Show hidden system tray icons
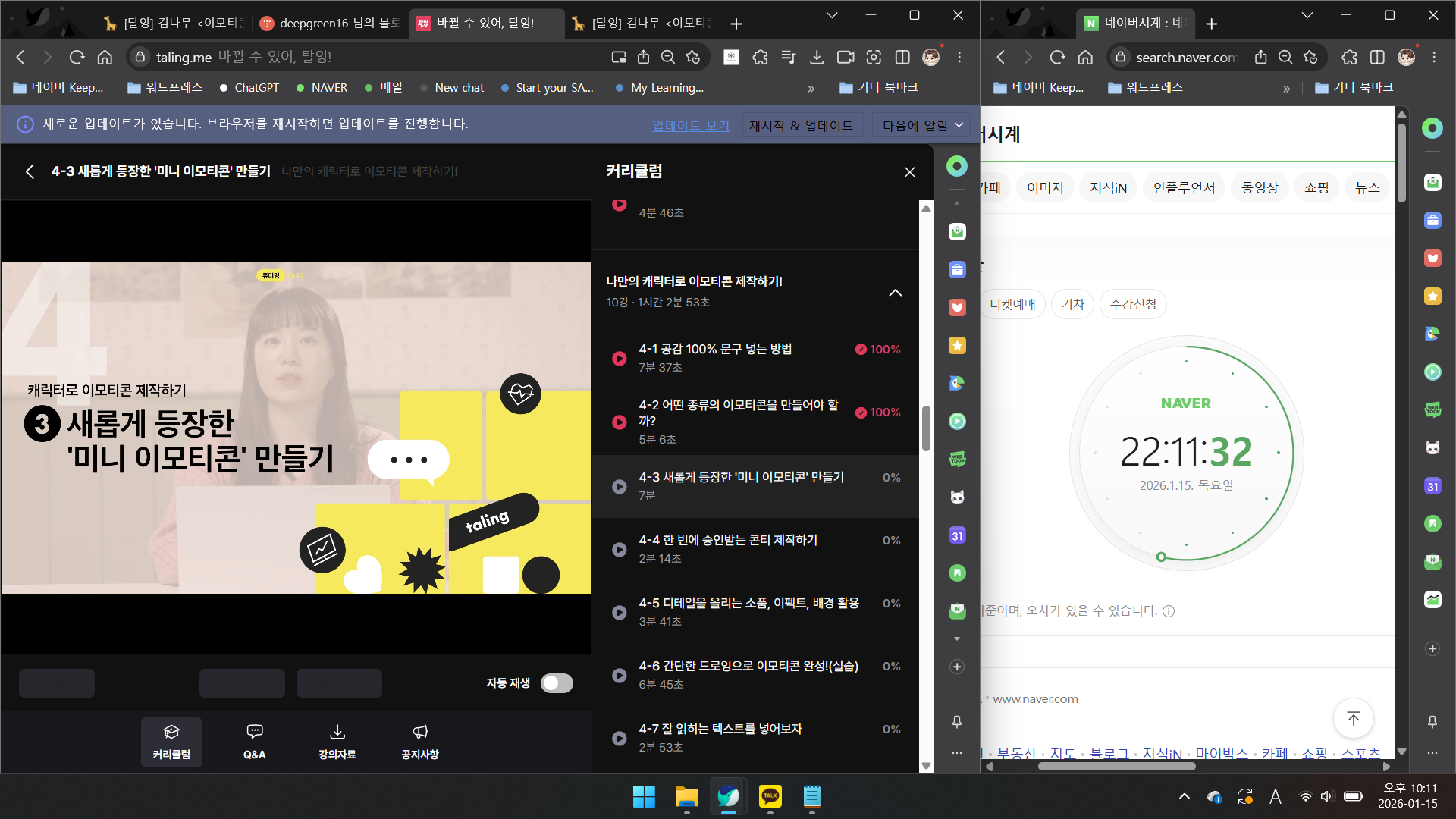 click(1184, 796)
